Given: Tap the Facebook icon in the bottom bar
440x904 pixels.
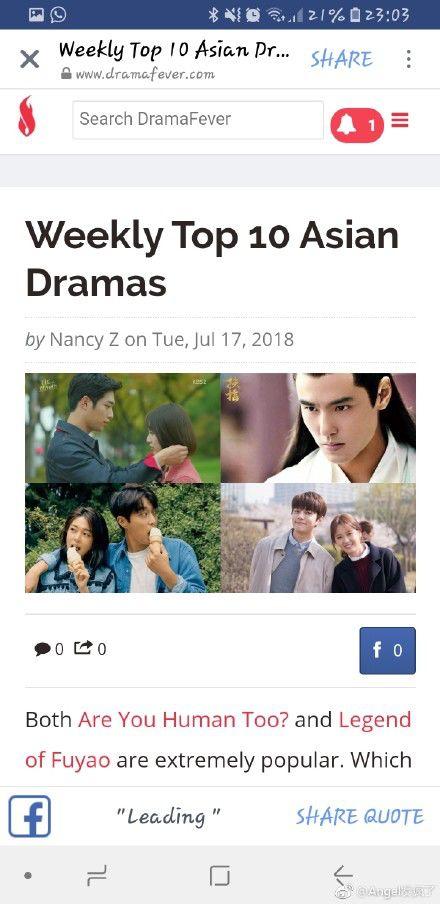Looking at the screenshot, I should click(x=29, y=816).
